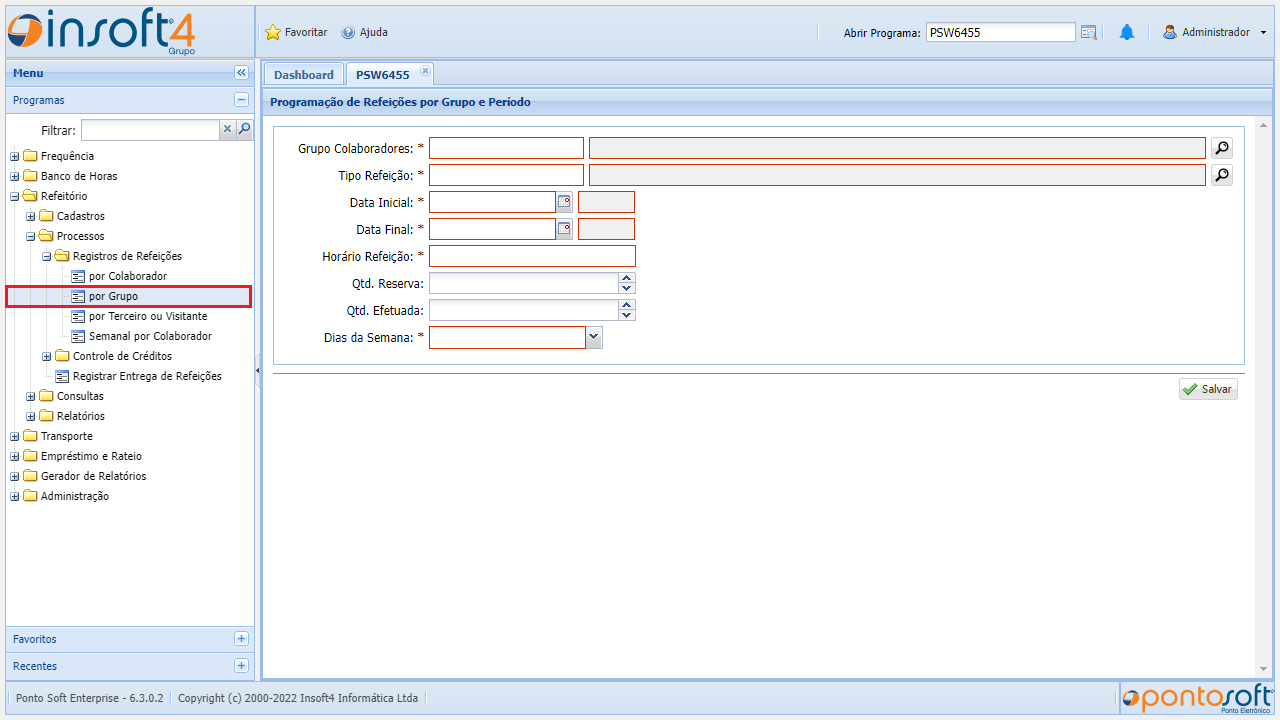
Task: Expand the Favoritos panel
Action: (241, 639)
